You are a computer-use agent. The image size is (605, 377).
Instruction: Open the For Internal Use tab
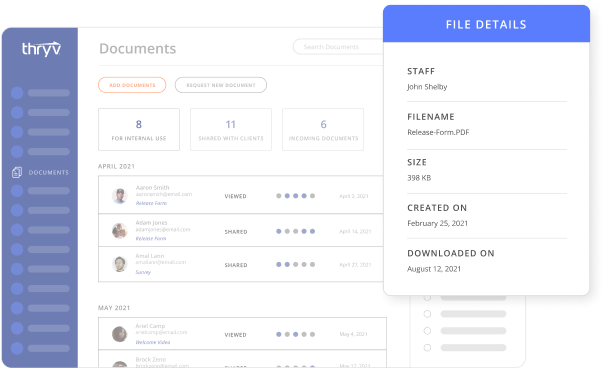[x=139, y=129]
